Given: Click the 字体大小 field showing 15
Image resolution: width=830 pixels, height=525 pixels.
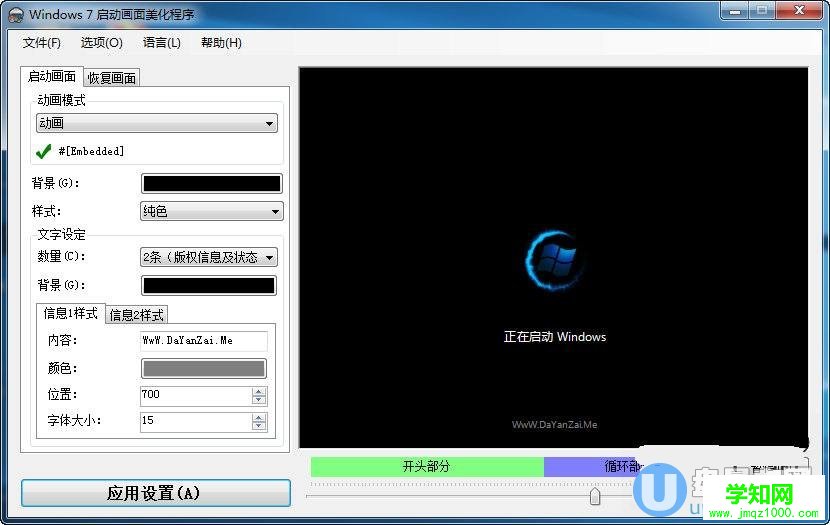Looking at the screenshot, I should (196, 422).
